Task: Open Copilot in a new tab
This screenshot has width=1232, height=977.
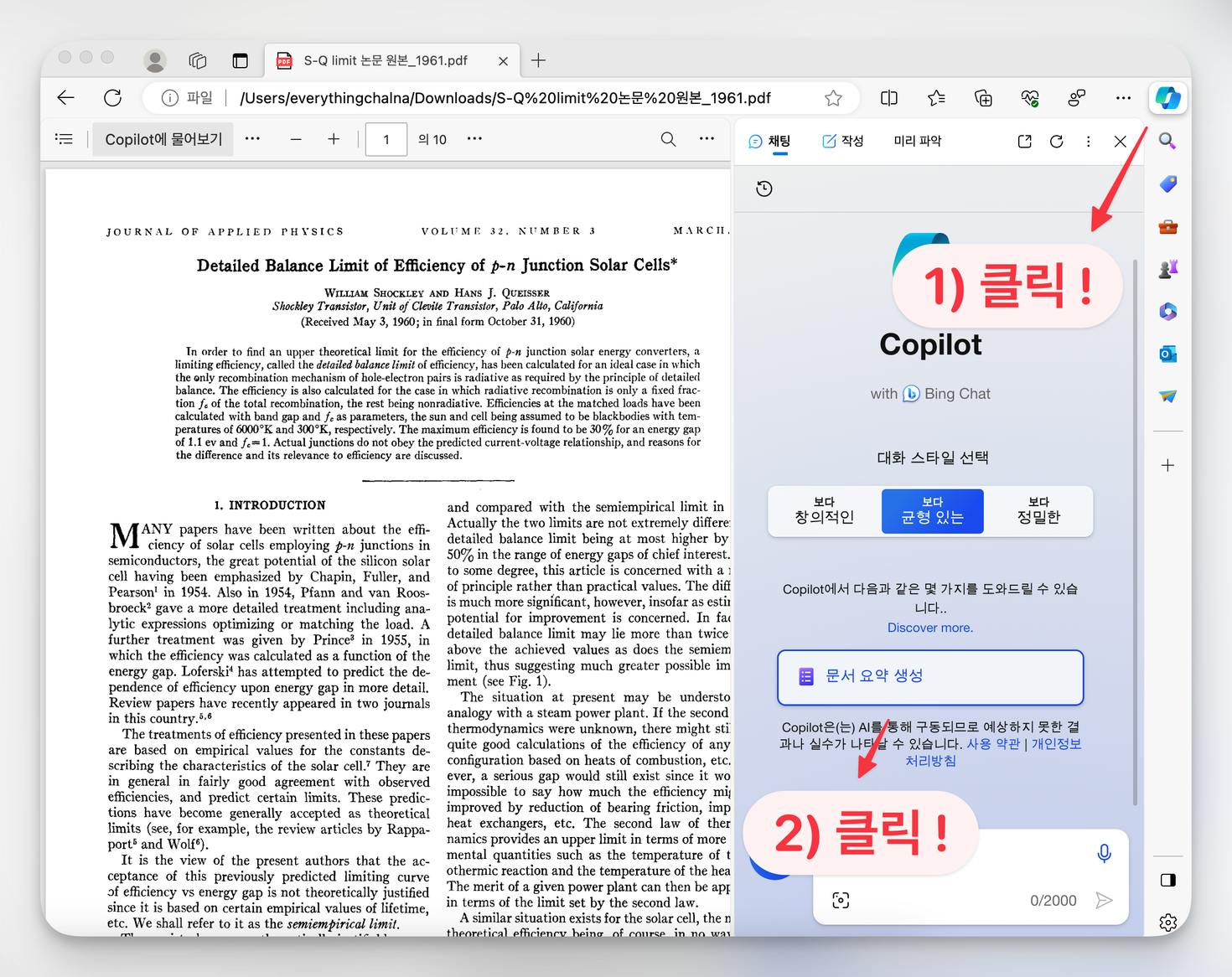Action: click(x=1024, y=141)
